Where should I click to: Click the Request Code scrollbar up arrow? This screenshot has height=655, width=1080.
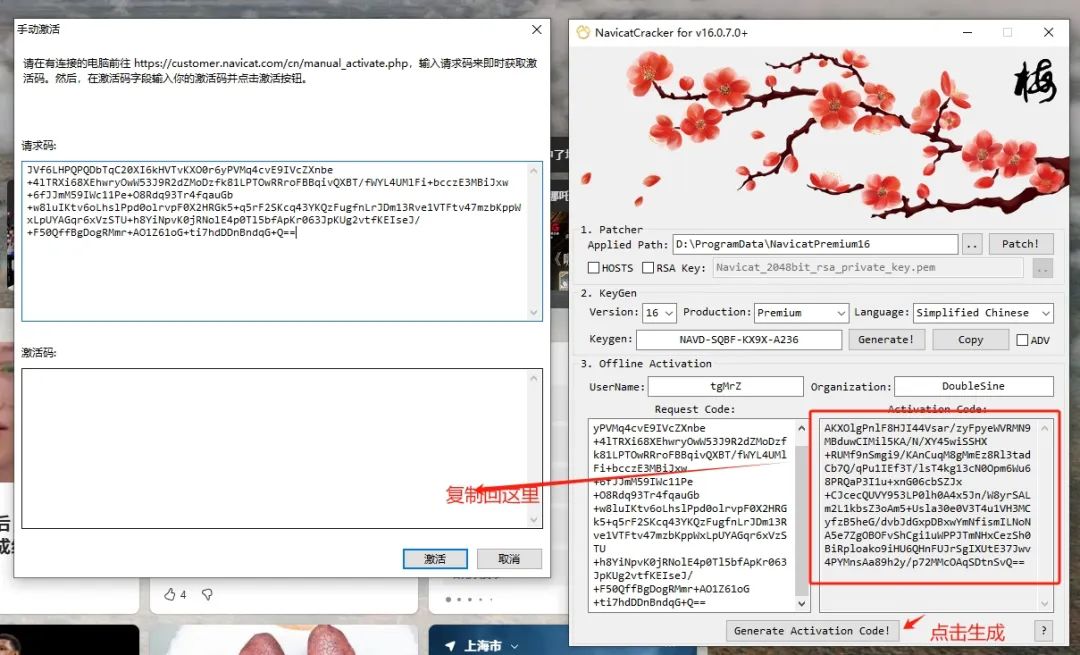pos(802,428)
